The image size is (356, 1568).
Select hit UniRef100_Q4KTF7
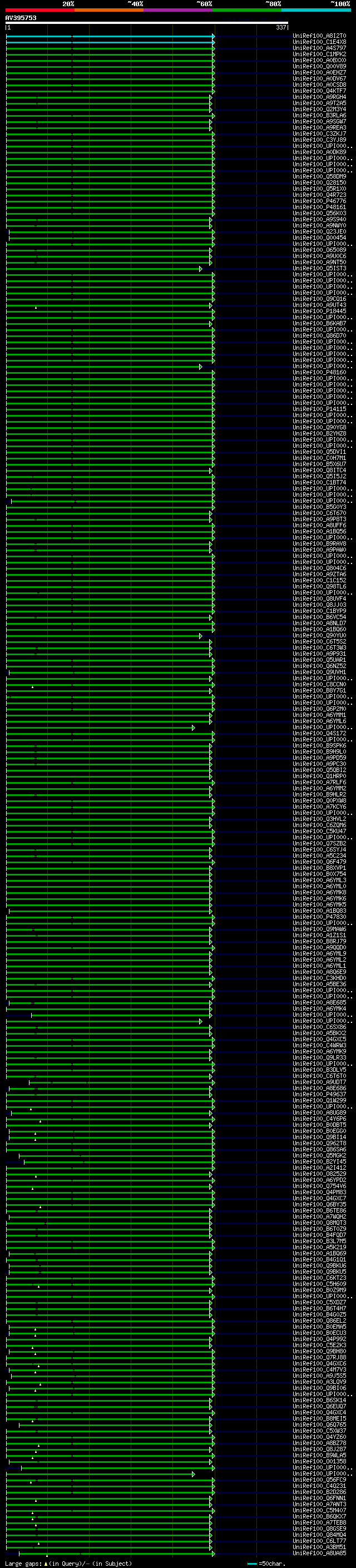click(x=319, y=91)
